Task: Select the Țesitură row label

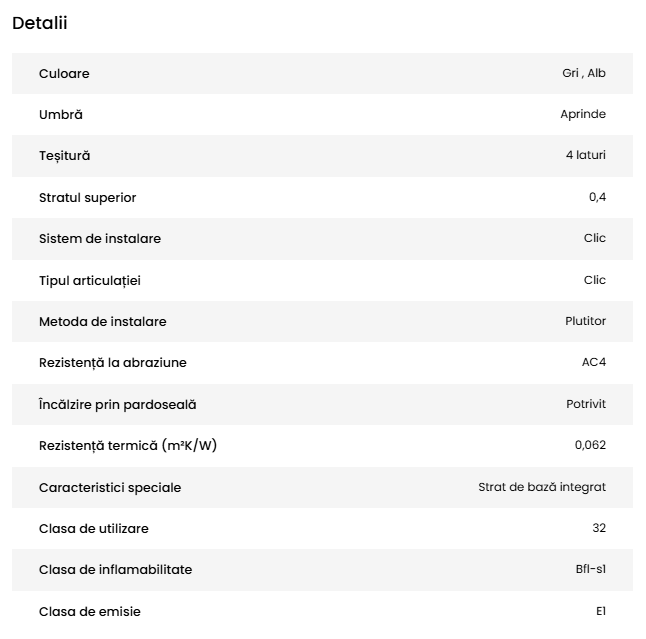Action: (x=64, y=155)
